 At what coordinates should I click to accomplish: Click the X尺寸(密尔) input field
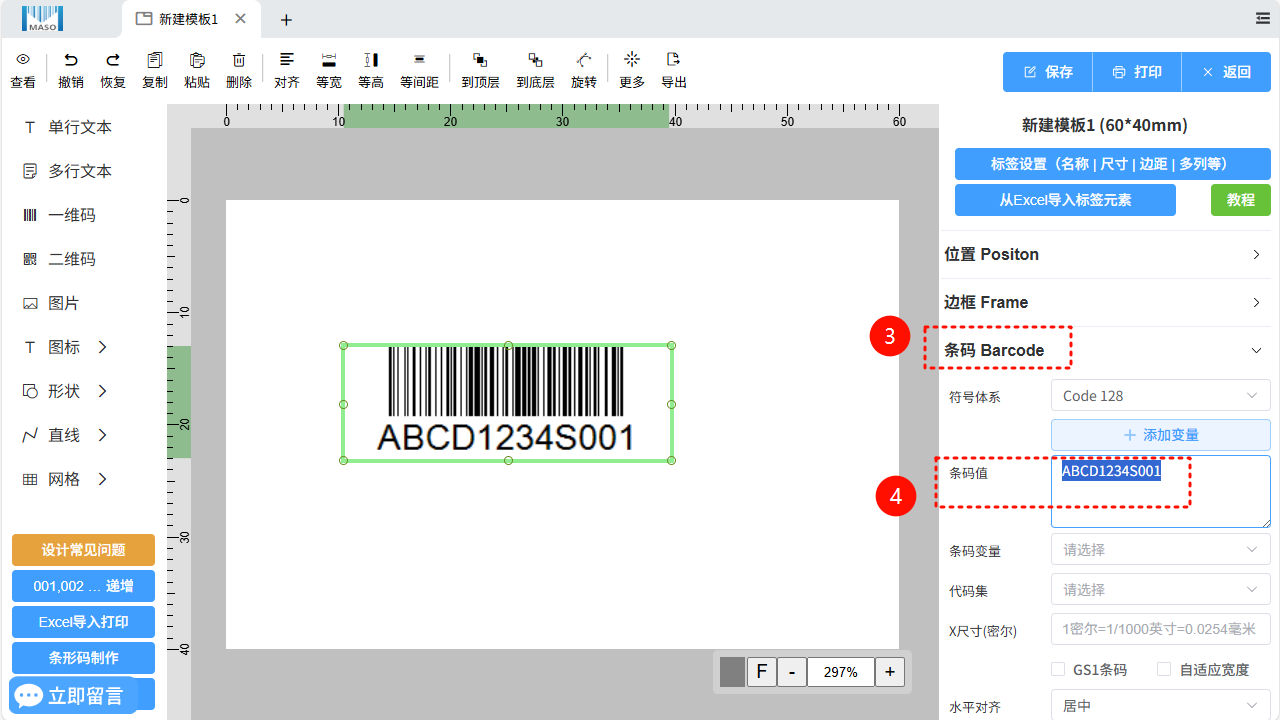tap(1160, 630)
